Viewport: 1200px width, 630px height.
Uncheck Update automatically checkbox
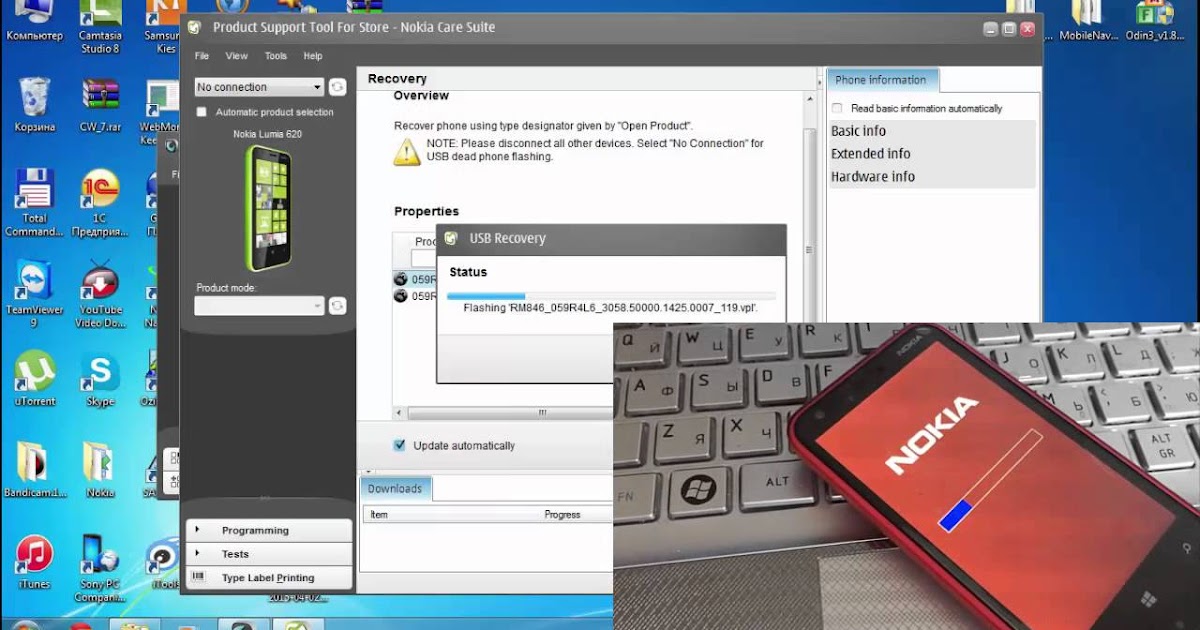point(400,445)
